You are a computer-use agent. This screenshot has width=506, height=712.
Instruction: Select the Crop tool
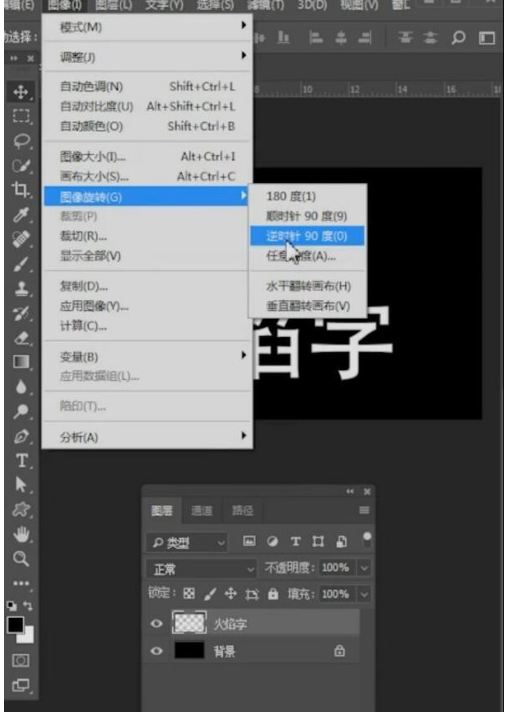click(x=21, y=190)
